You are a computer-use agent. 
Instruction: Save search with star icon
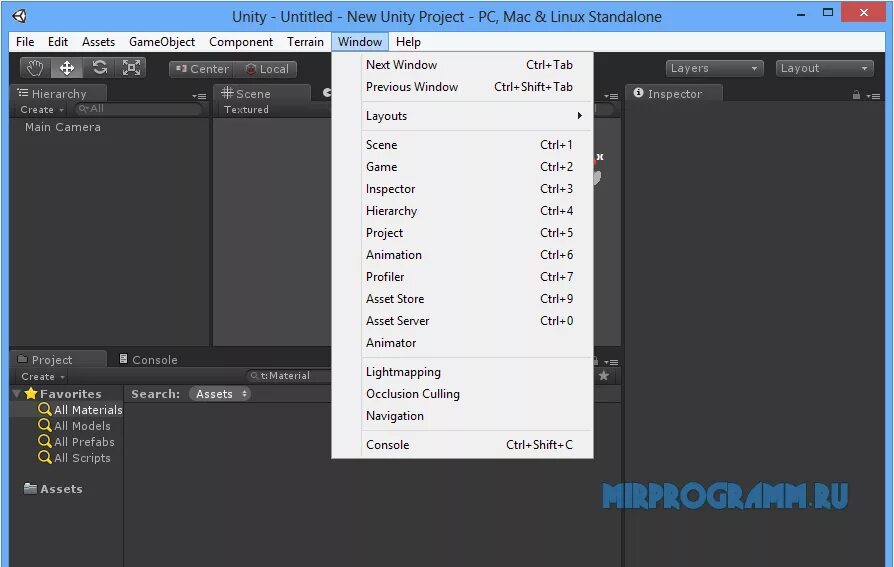pos(604,376)
